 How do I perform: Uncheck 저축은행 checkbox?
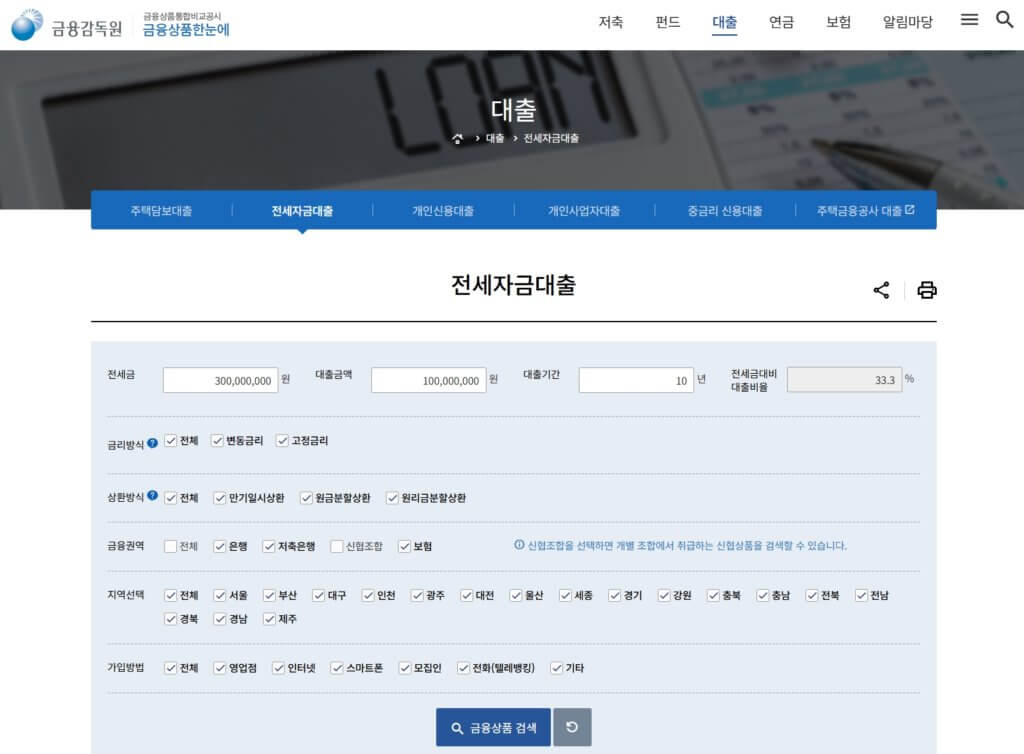(x=269, y=546)
